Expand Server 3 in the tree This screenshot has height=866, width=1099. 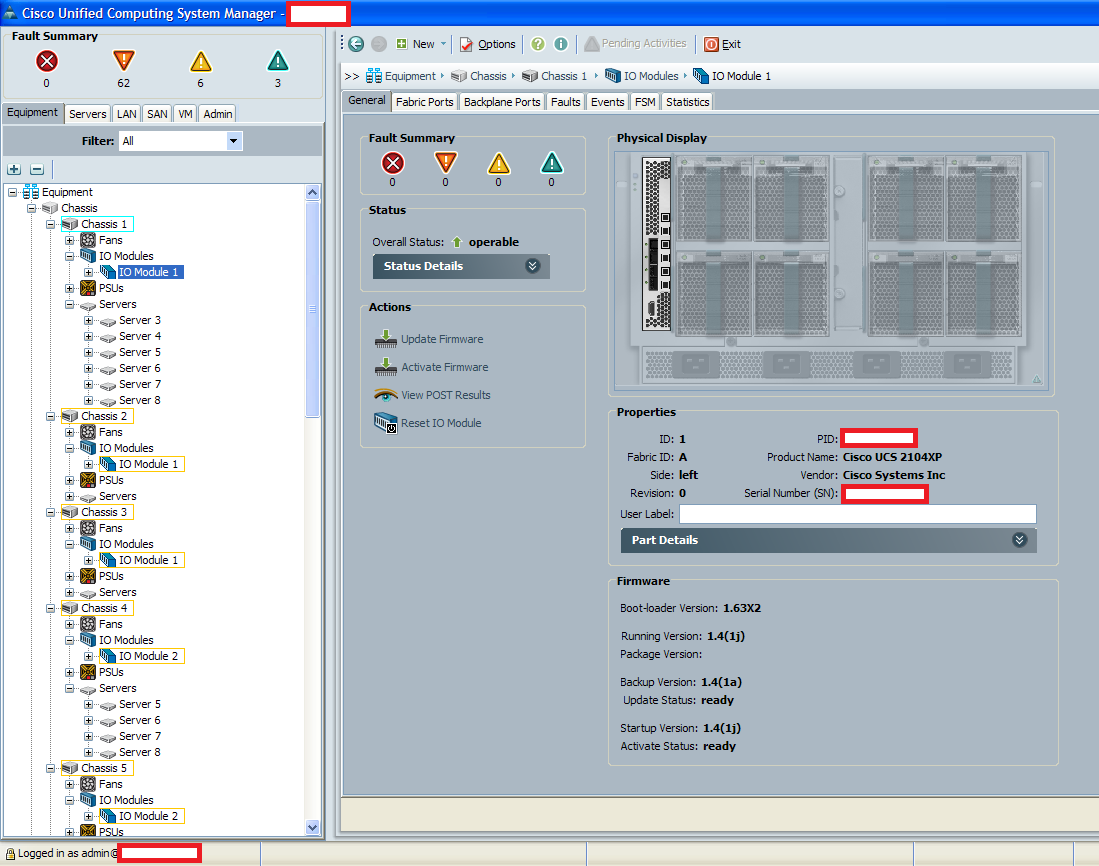[89, 320]
